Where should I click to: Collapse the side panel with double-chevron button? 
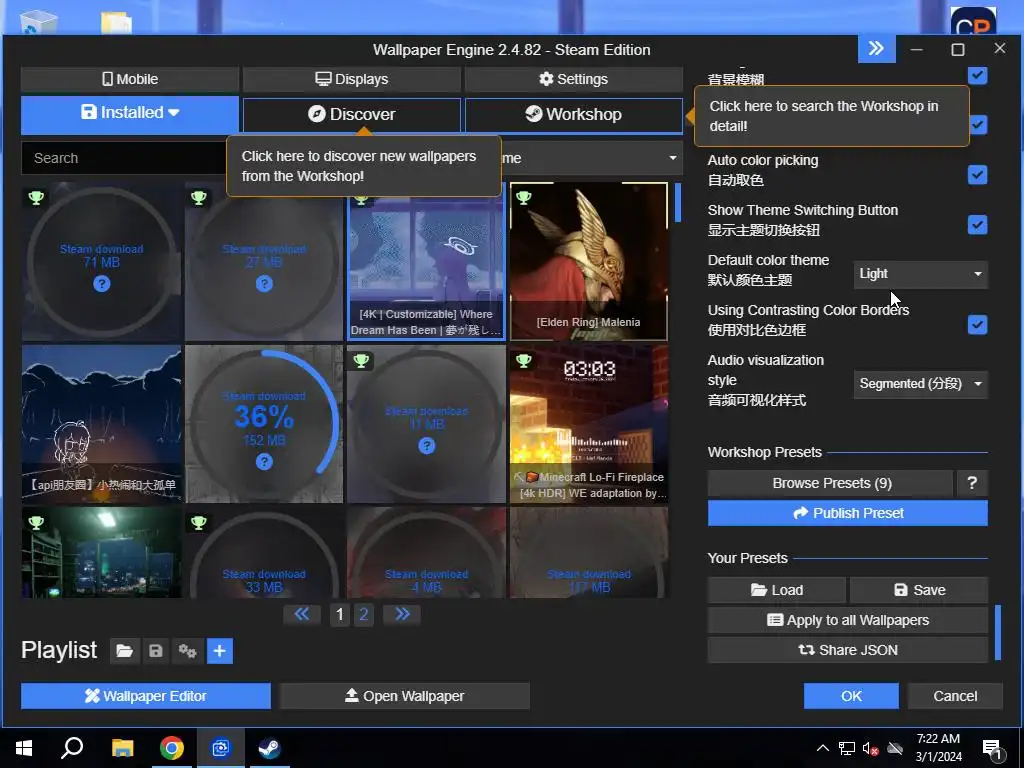pos(876,49)
